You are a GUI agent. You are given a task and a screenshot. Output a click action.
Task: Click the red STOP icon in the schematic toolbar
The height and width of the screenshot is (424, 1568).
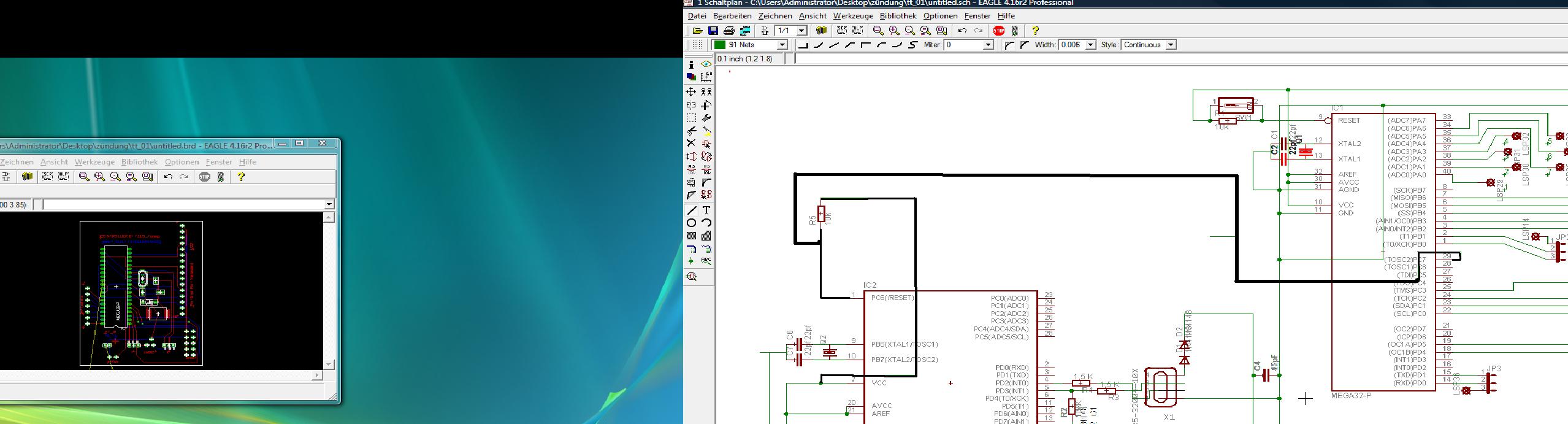point(999,31)
